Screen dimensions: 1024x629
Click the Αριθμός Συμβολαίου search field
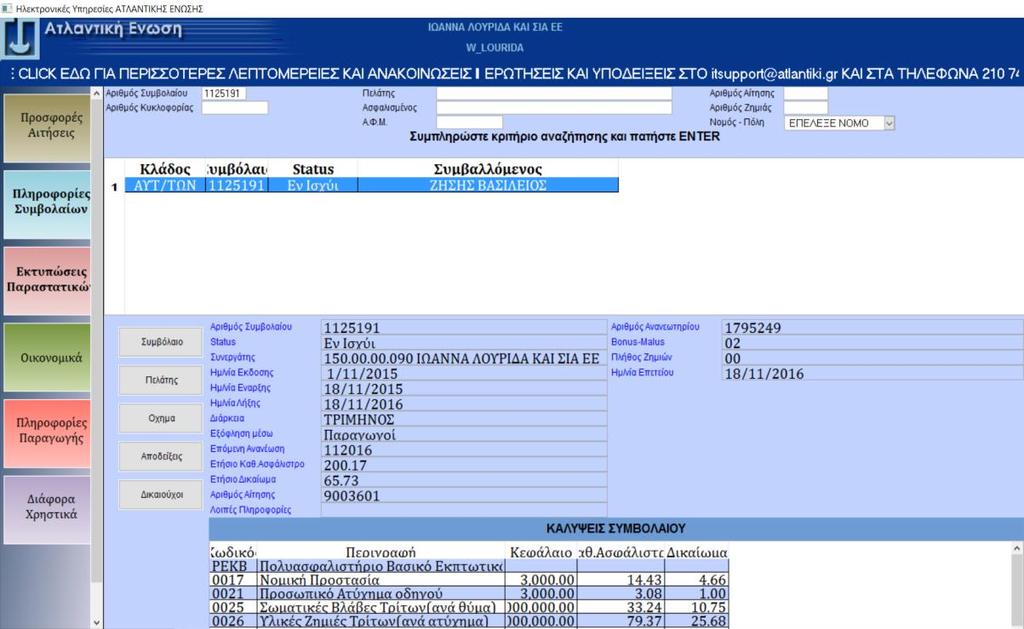[x=224, y=93]
